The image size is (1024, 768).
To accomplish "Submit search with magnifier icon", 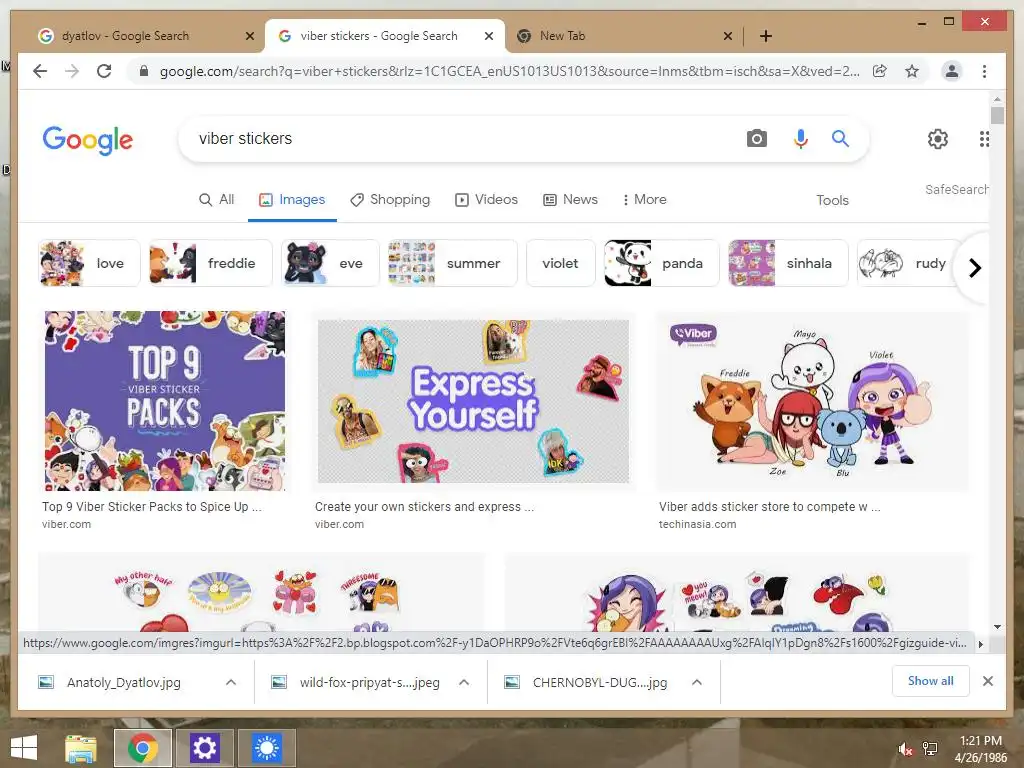I will click(840, 138).
